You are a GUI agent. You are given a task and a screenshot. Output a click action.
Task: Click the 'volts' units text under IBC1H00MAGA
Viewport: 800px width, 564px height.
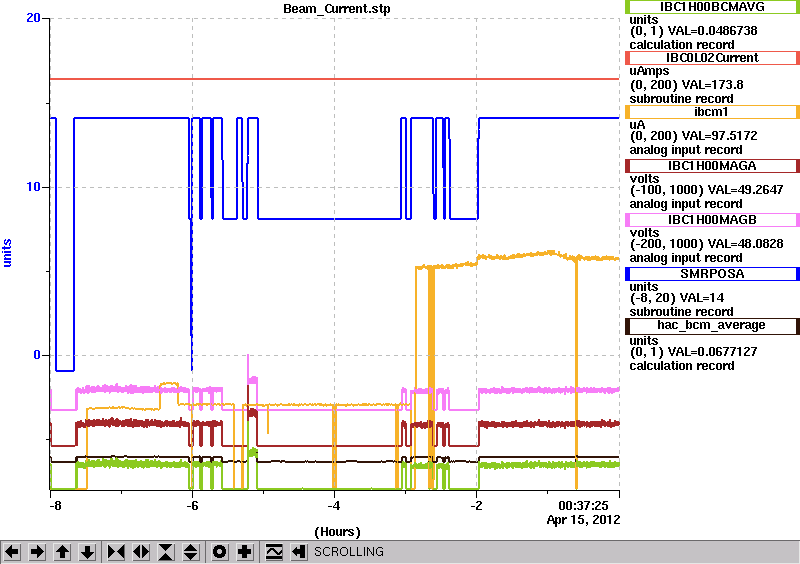tap(644, 179)
